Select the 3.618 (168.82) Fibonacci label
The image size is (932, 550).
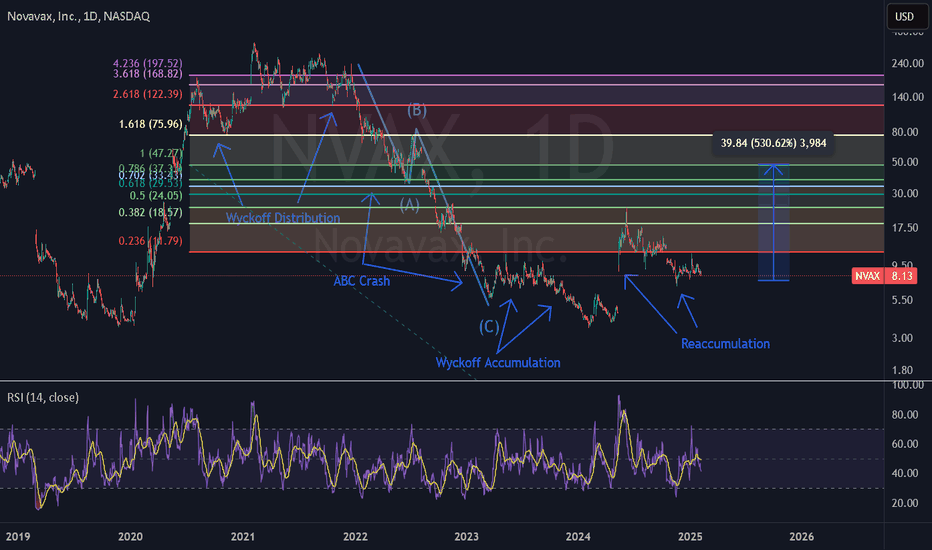pos(147,74)
